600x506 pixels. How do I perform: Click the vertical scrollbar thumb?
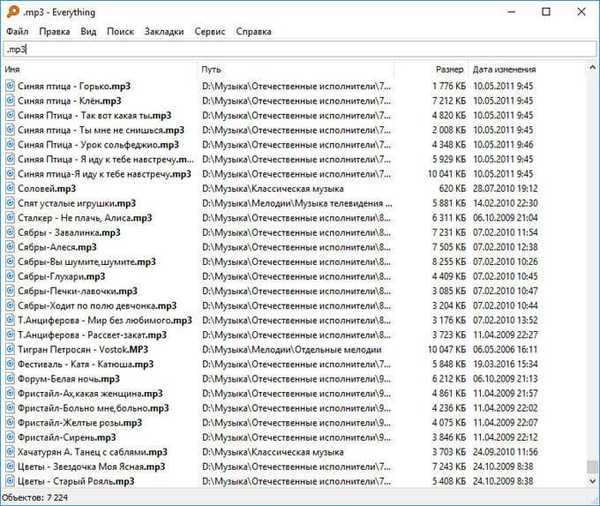pos(592,467)
